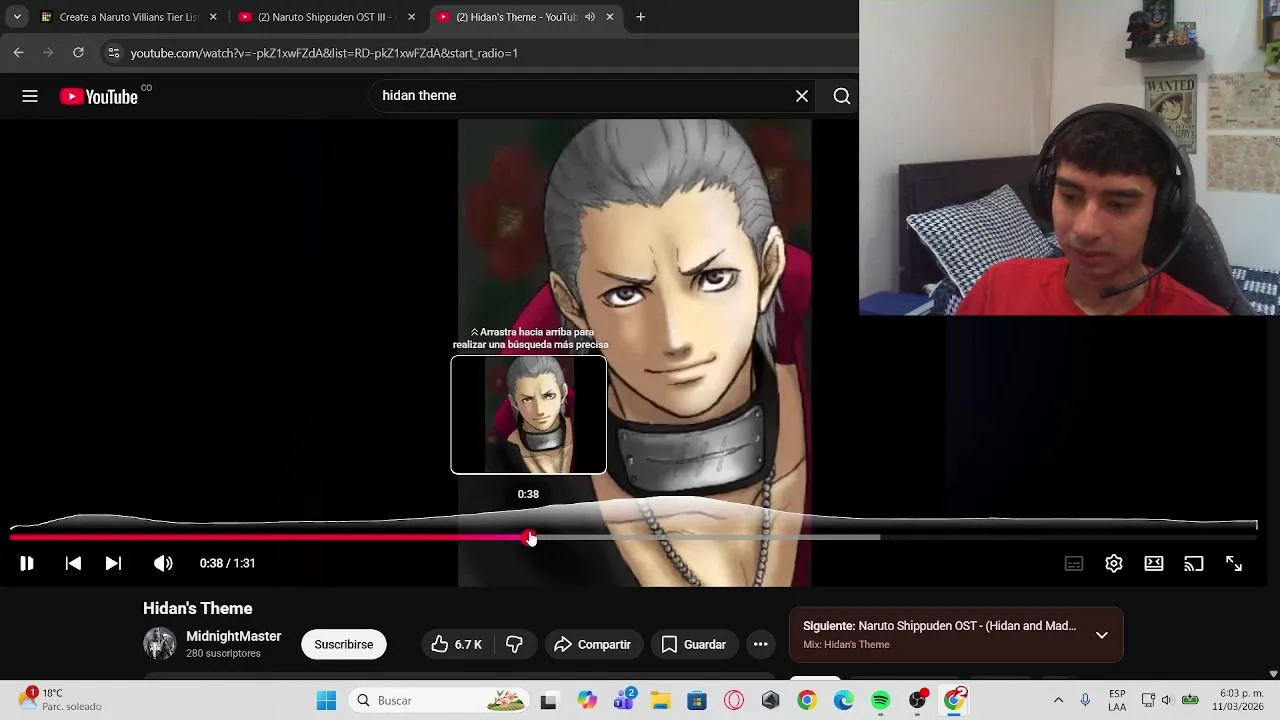Mute the tab via its audio speaker icon
Viewport: 1280px width, 720px height.
590,17
